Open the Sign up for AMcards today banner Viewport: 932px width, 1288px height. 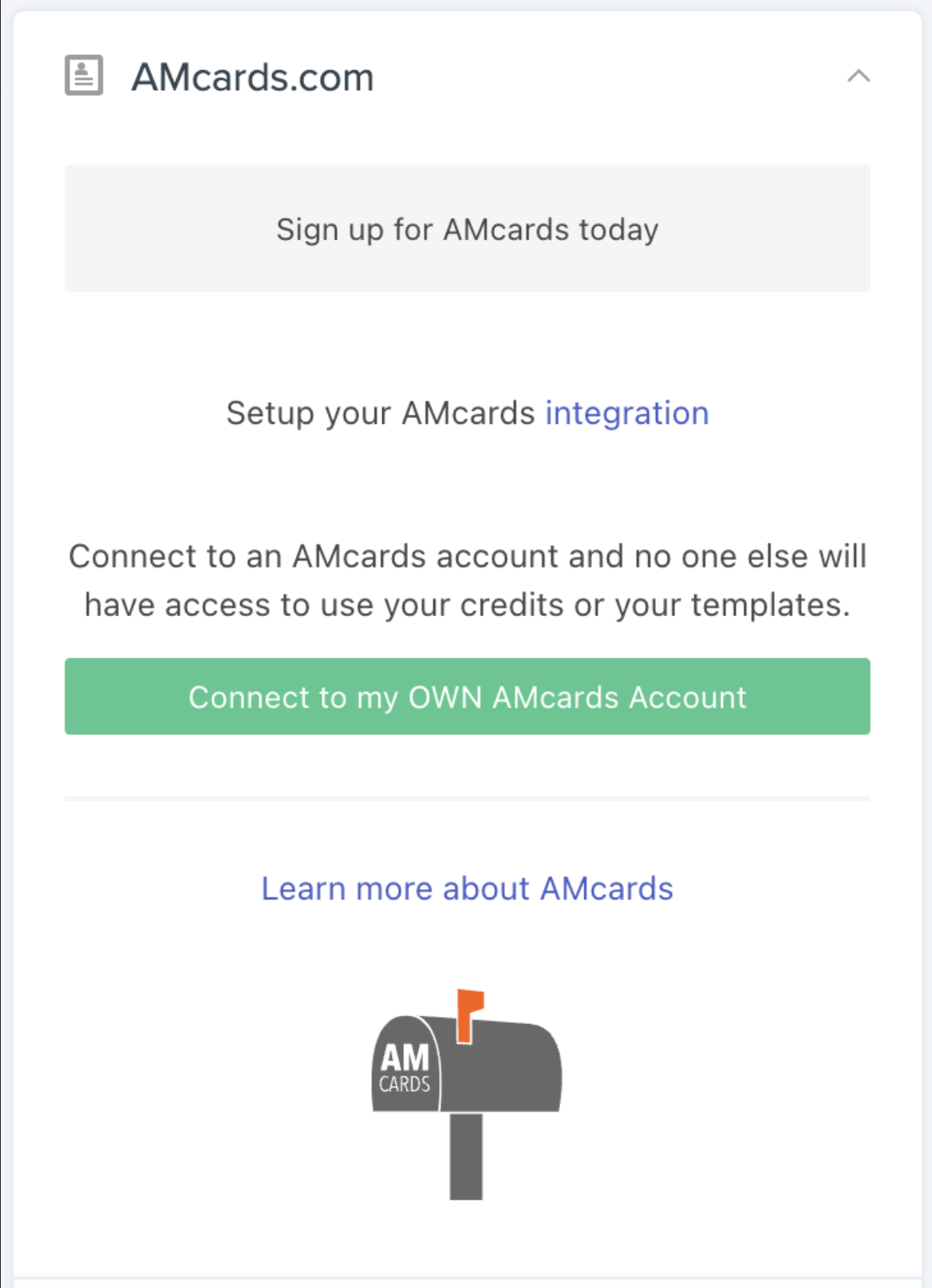tap(468, 228)
